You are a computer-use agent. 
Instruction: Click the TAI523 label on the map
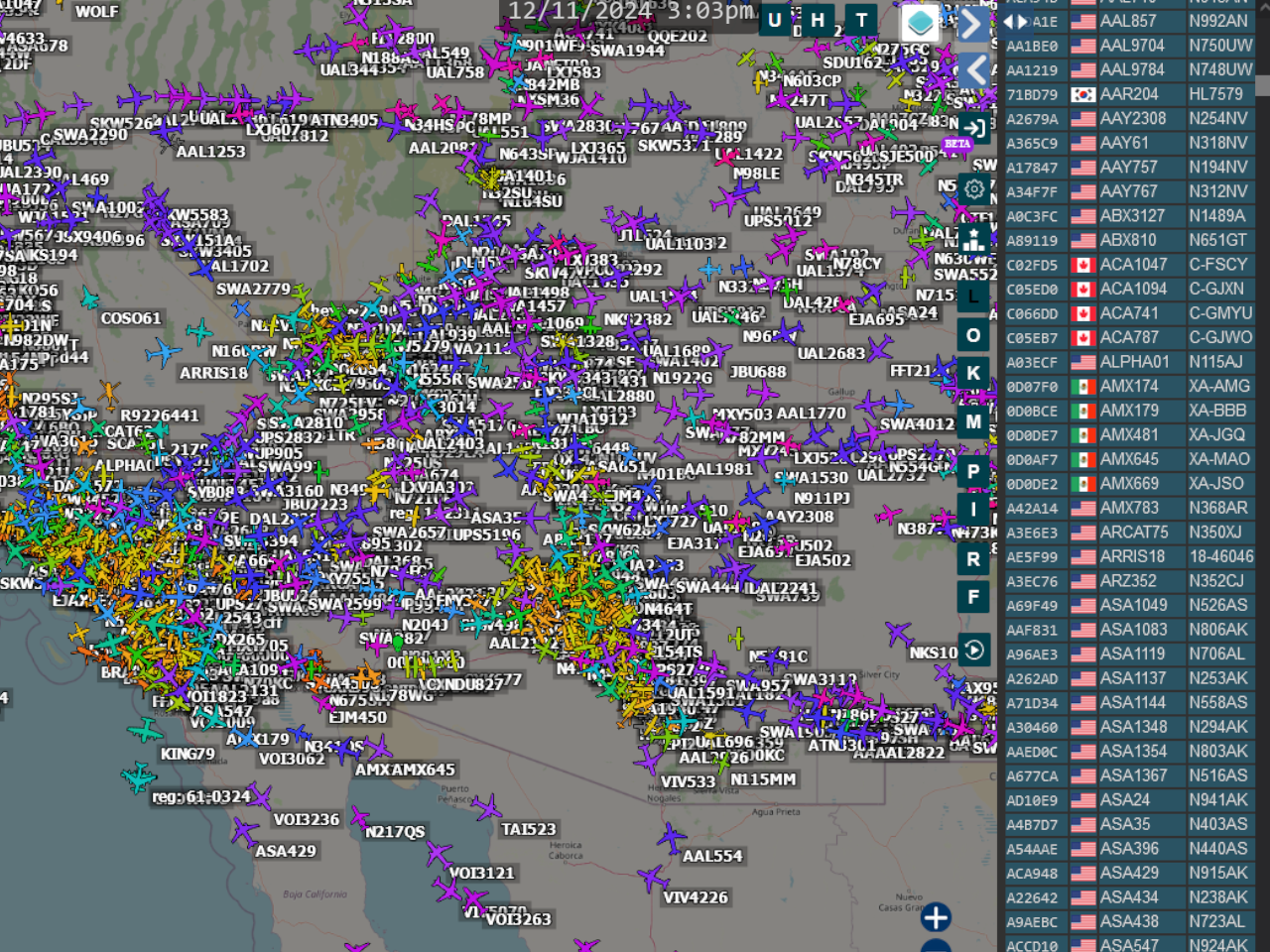tap(528, 829)
